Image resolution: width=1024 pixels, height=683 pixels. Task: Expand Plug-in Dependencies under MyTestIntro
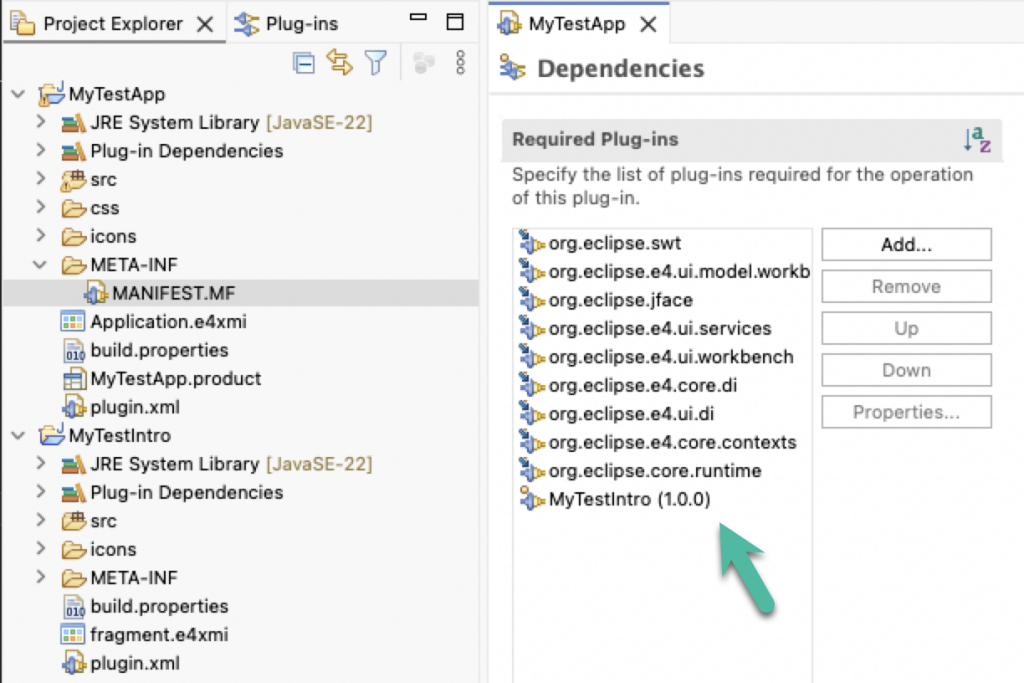click(41, 492)
